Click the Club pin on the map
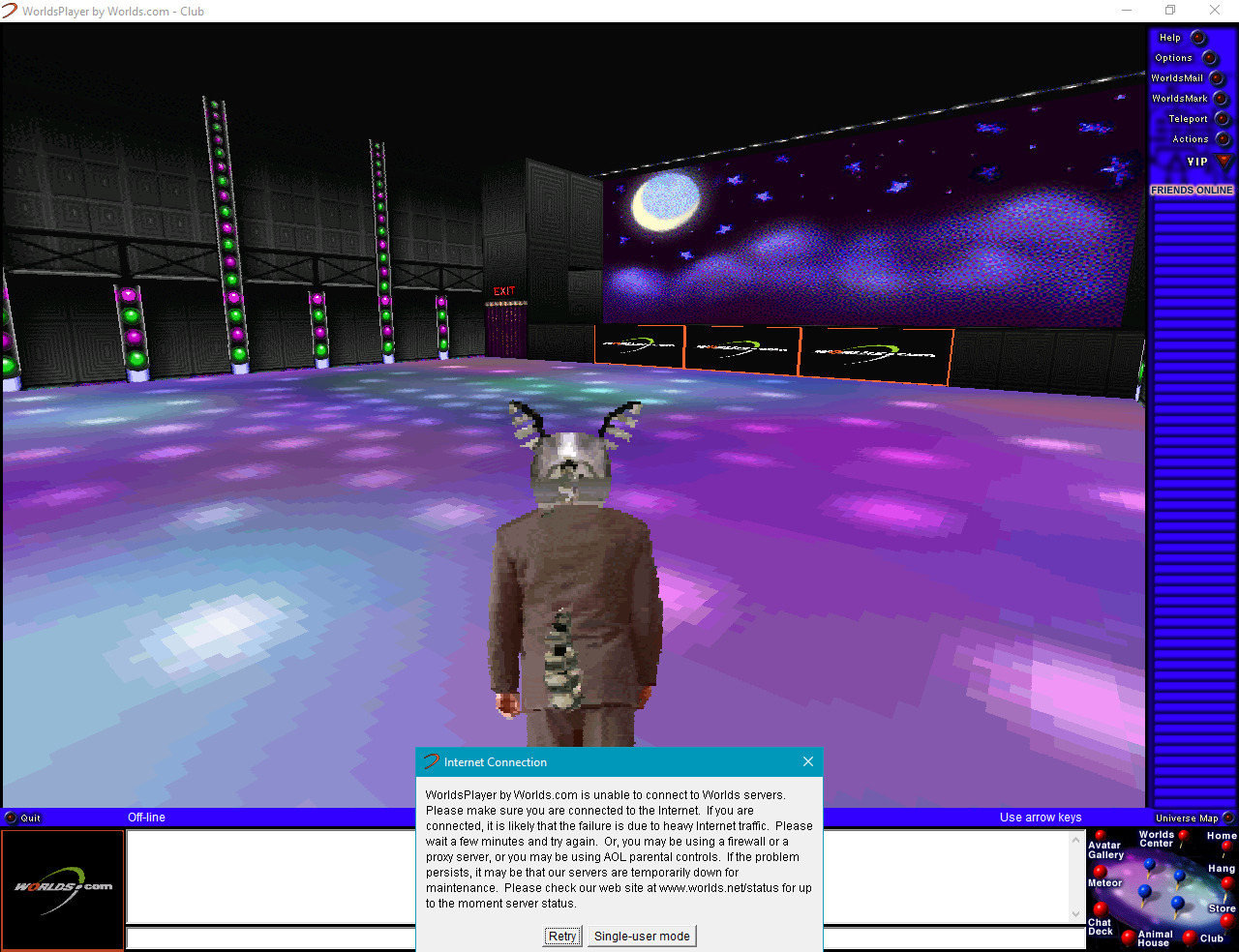Image resolution: width=1239 pixels, height=952 pixels. point(1190,937)
